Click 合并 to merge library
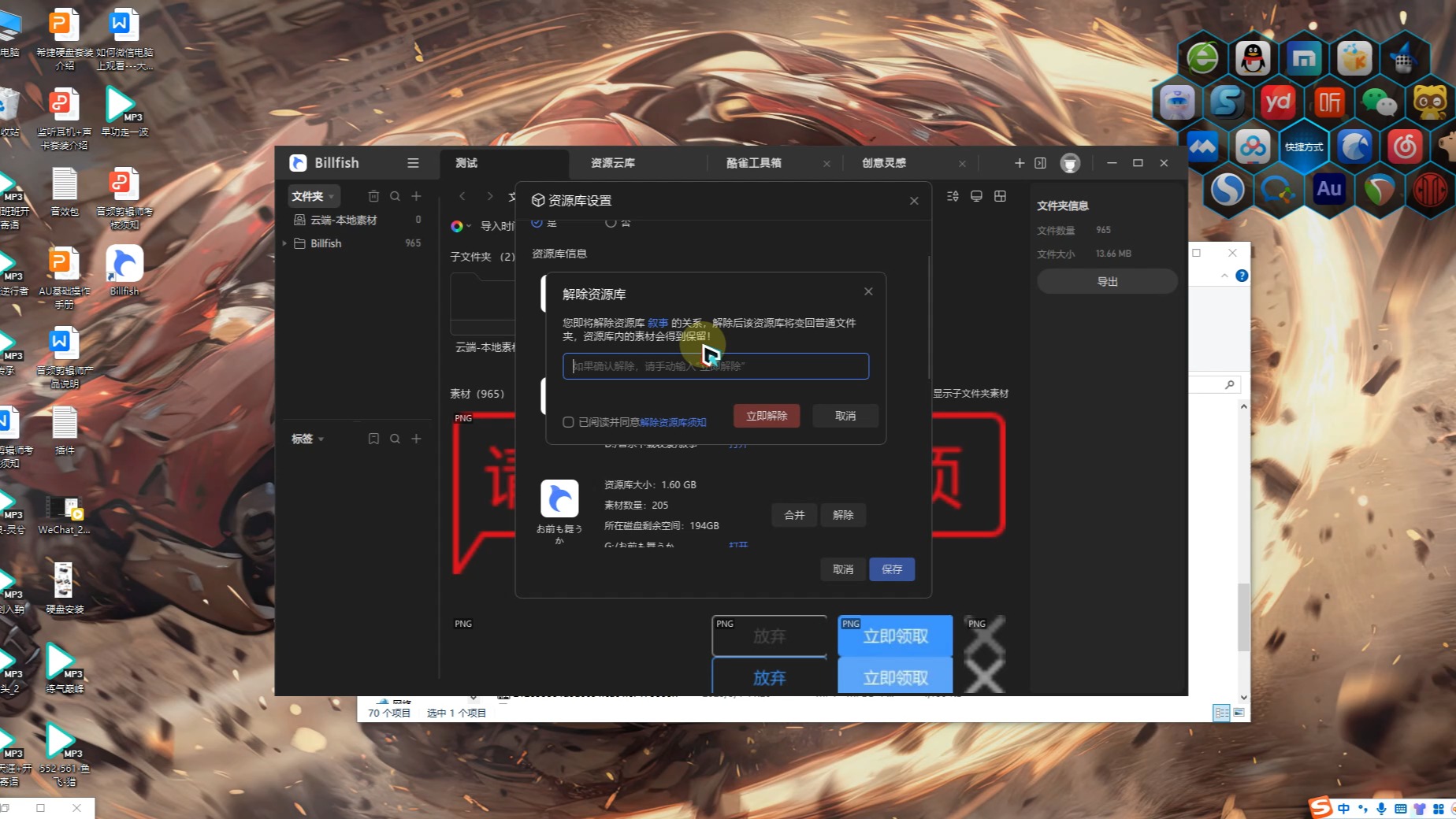 [794, 515]
